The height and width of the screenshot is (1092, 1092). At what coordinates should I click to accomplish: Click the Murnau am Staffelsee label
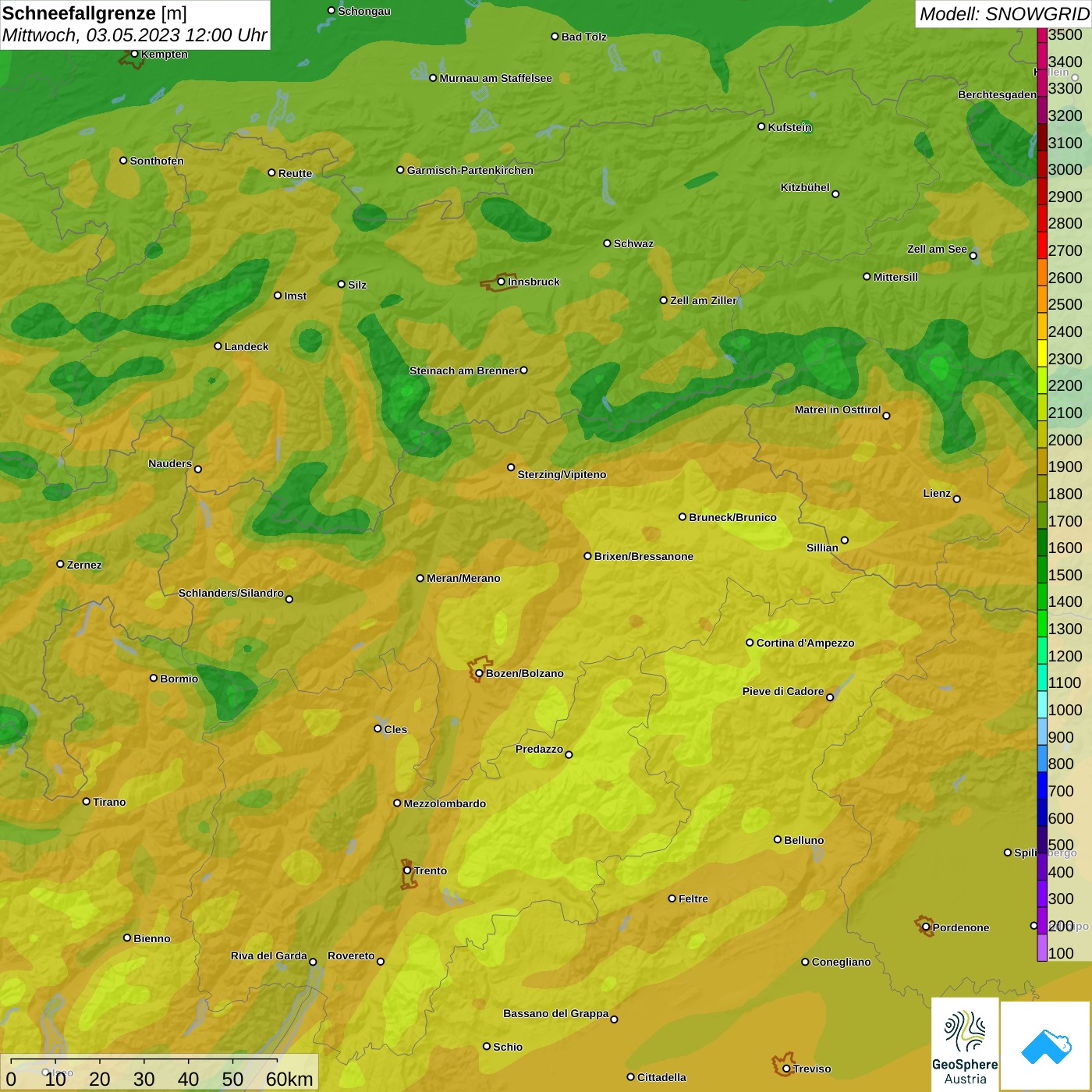pyautogui.click(x=496, y=78)
